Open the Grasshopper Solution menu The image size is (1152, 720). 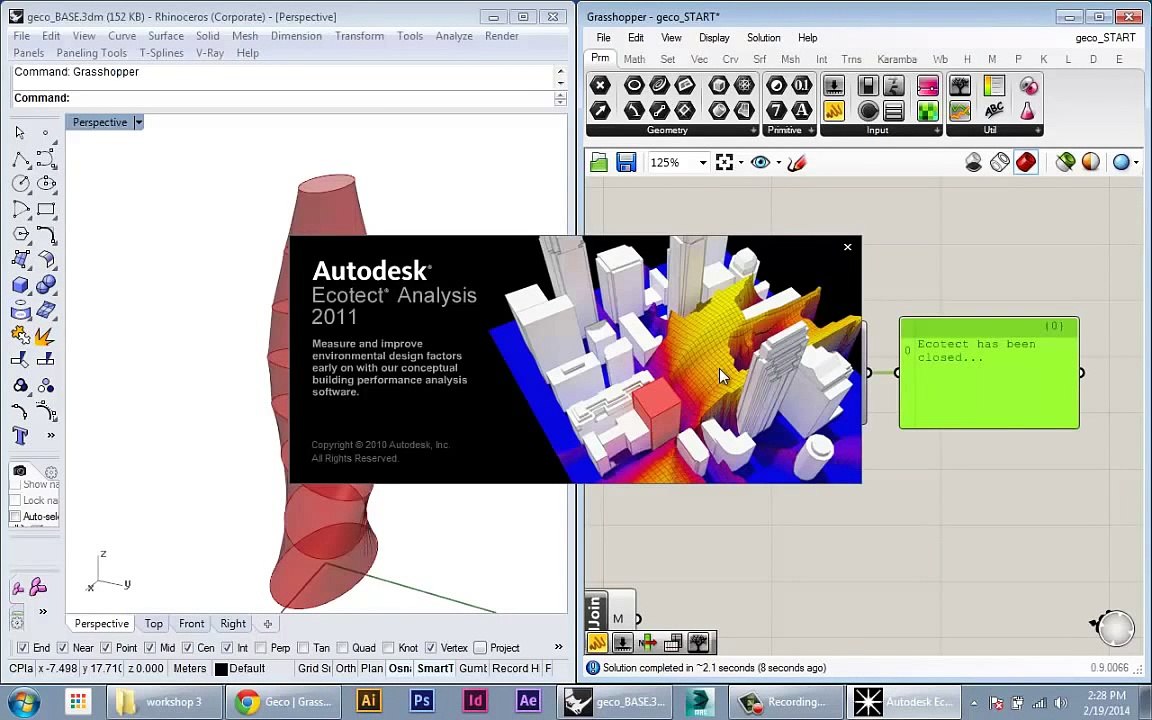[x=763, y=37]
